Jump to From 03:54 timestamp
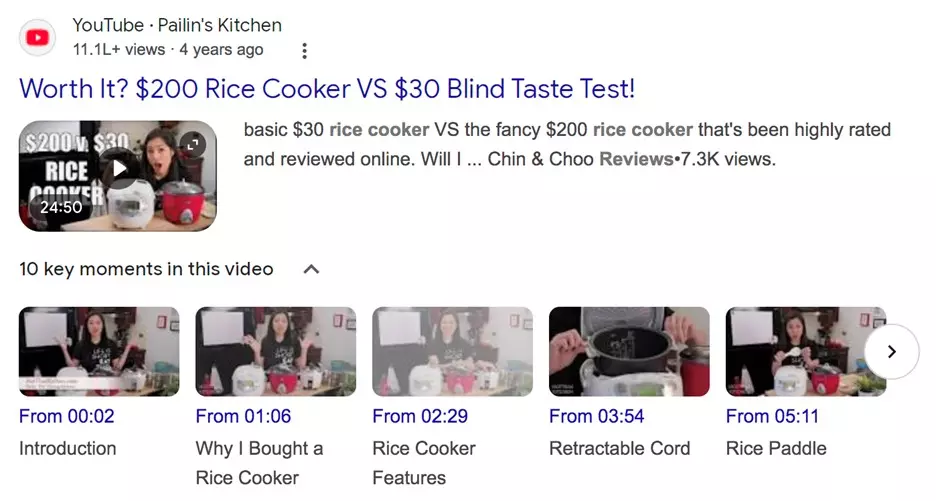Image resolution: width=936 pixels, height=501 pixels. tap(597, 416)
